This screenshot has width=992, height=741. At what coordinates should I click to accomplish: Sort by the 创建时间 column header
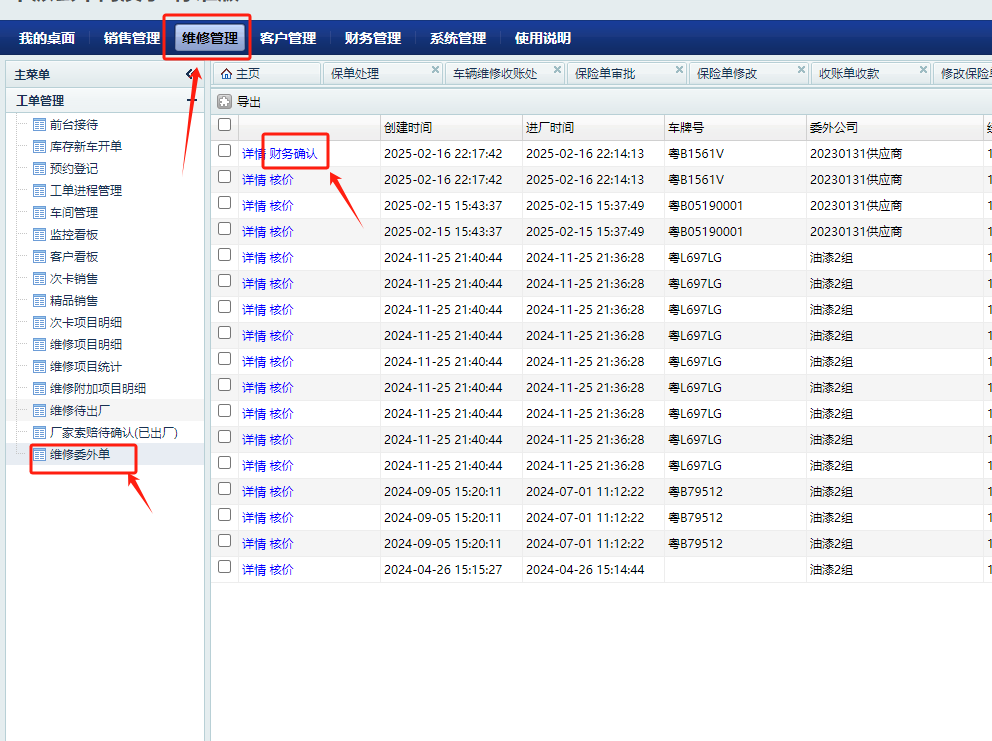pyautogui.click(x=408, y=128)
